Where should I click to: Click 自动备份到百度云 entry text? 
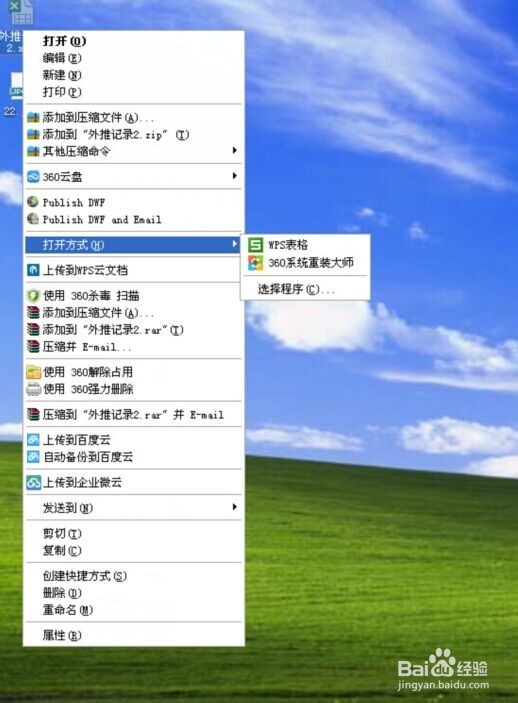88,457
